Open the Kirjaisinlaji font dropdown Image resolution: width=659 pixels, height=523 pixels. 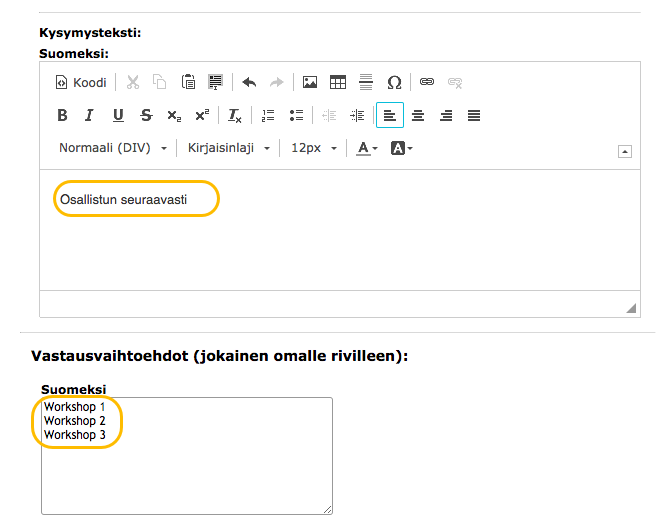click(229, 148)
